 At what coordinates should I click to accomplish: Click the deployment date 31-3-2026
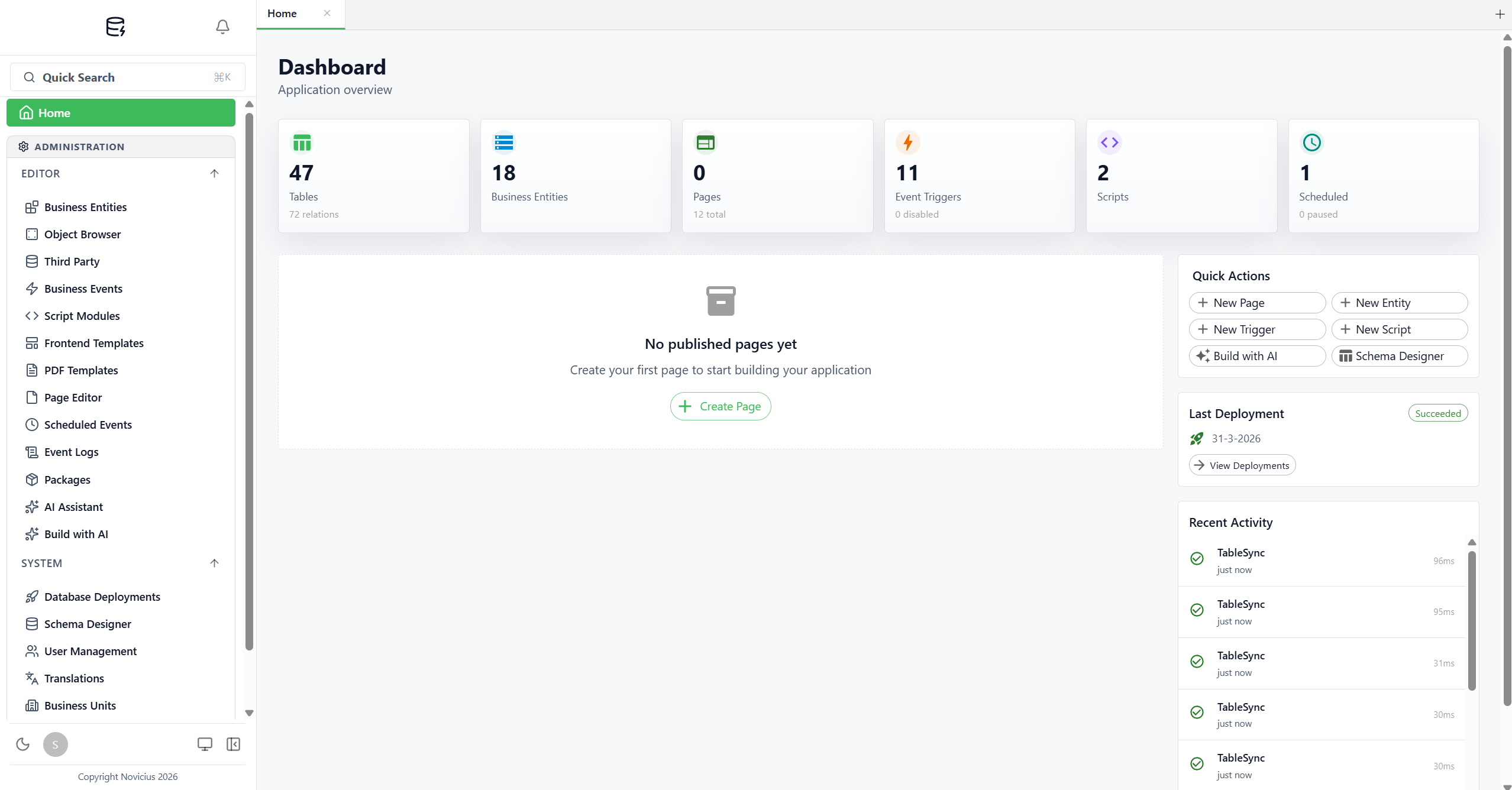pyautogui.click(x=1236, y=439)
